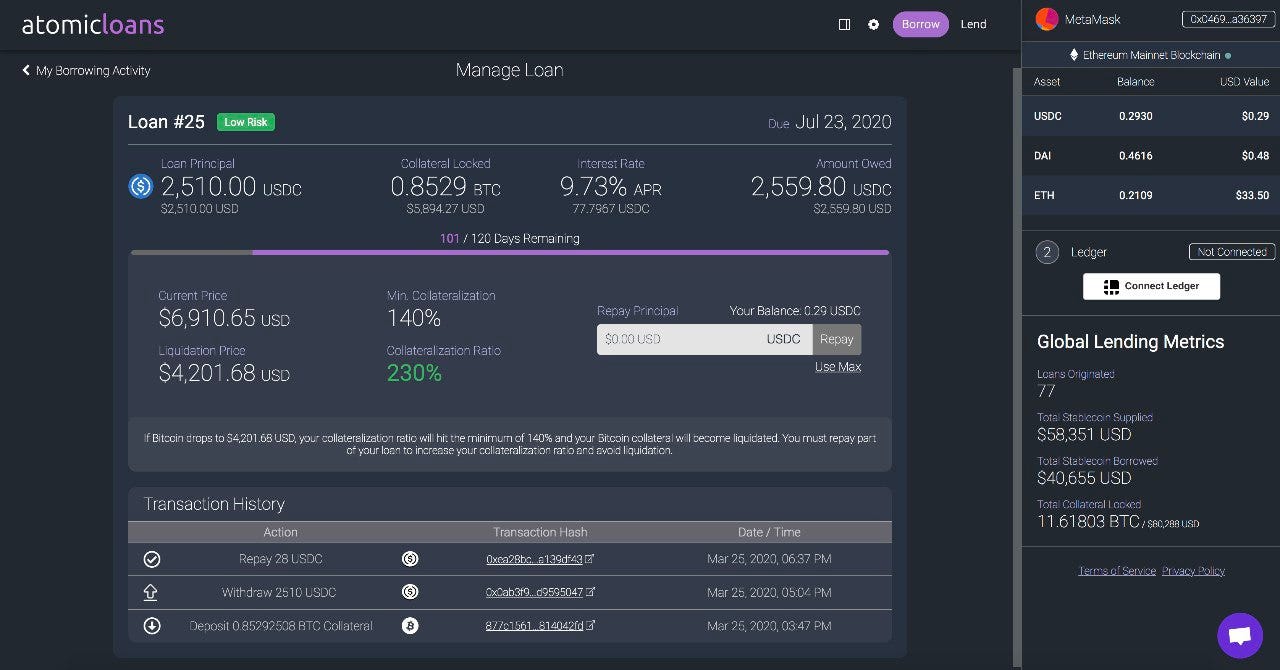Click Amount Owed 2,559.80 USDC value
1280x670 pixels.
(821, 186)
